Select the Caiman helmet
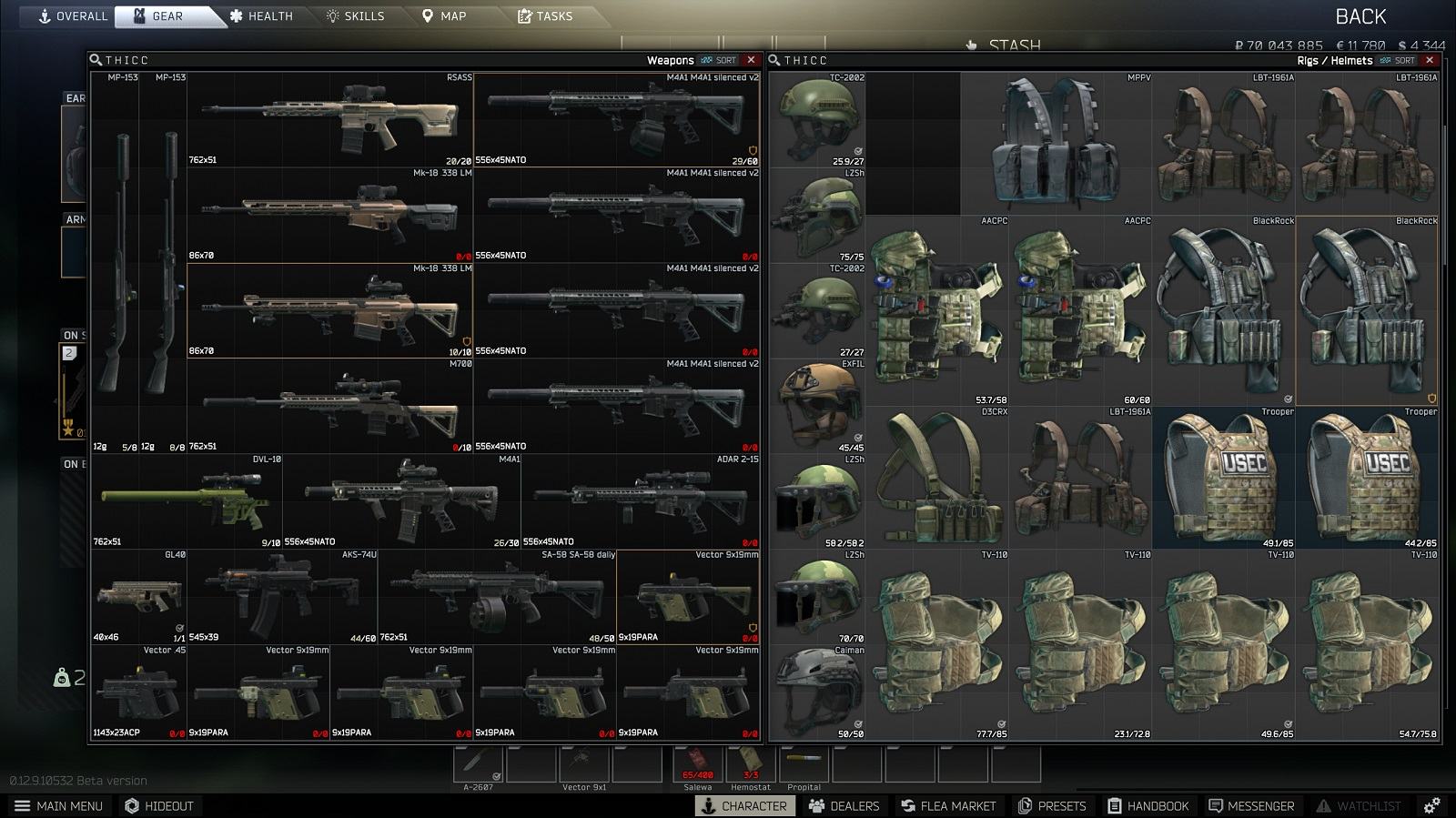1456x818 pixels. (818, 693)
